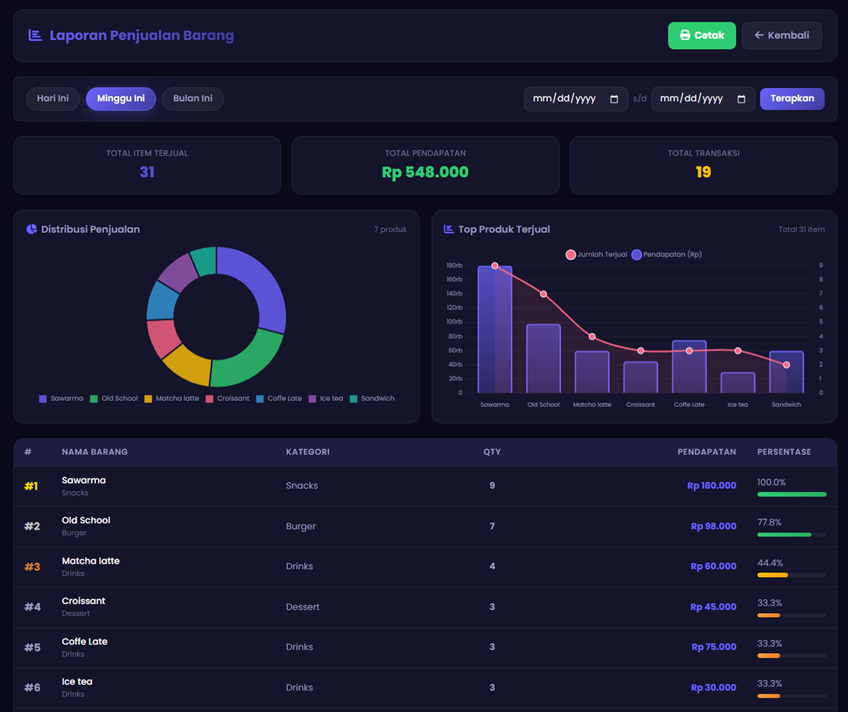The height and width of the screenshot is (712, 848).
Task: Toggle Pendapatan (Rp) legend marker
Action: point(637,255)
